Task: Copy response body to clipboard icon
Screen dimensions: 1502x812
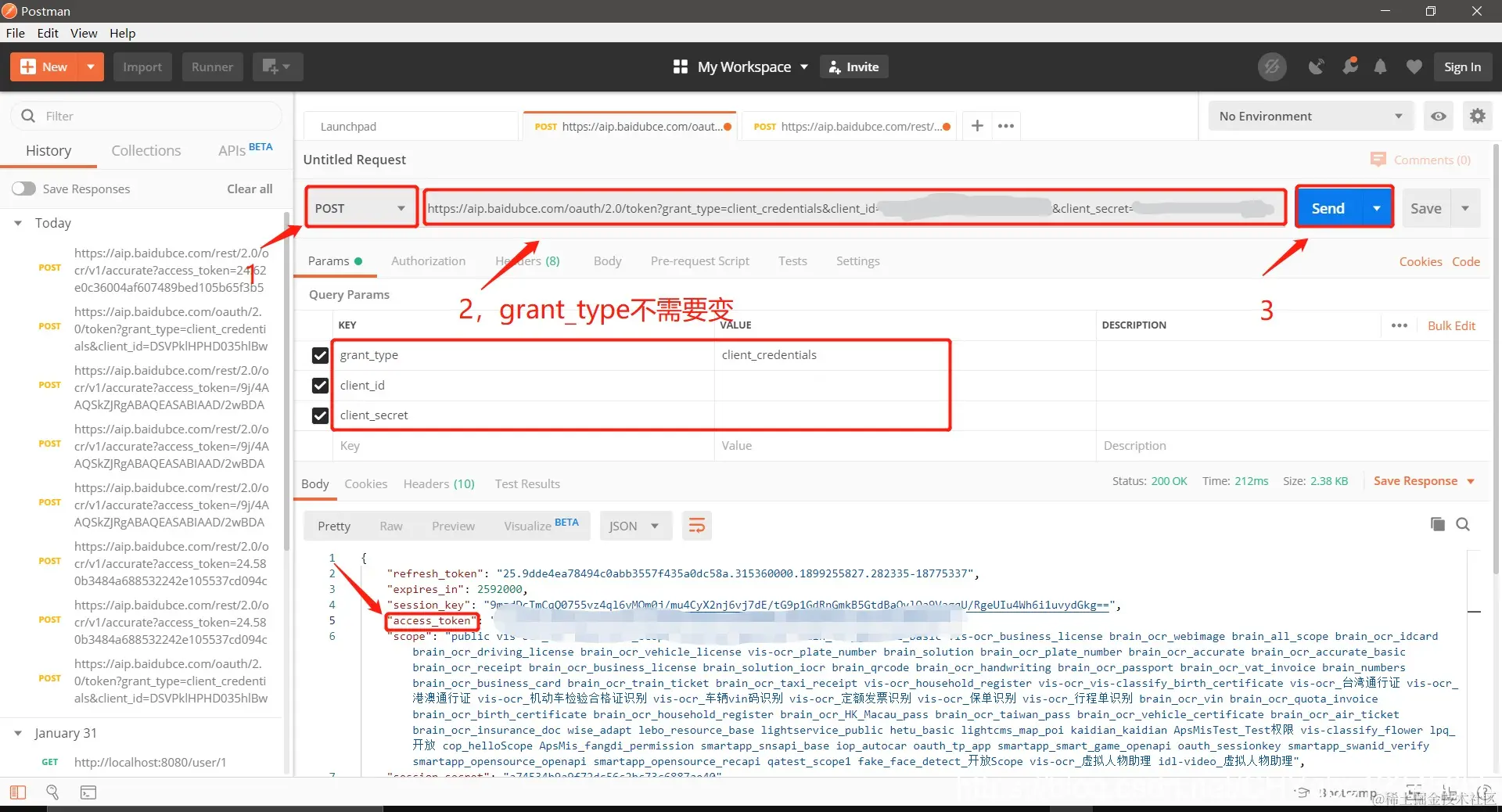Action: [1438, 524]
